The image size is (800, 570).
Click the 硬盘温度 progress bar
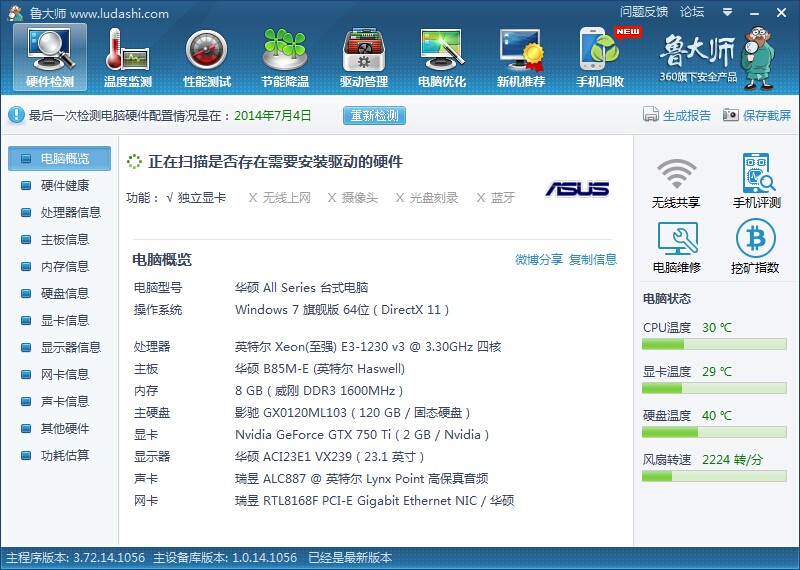tap(714, 432)
